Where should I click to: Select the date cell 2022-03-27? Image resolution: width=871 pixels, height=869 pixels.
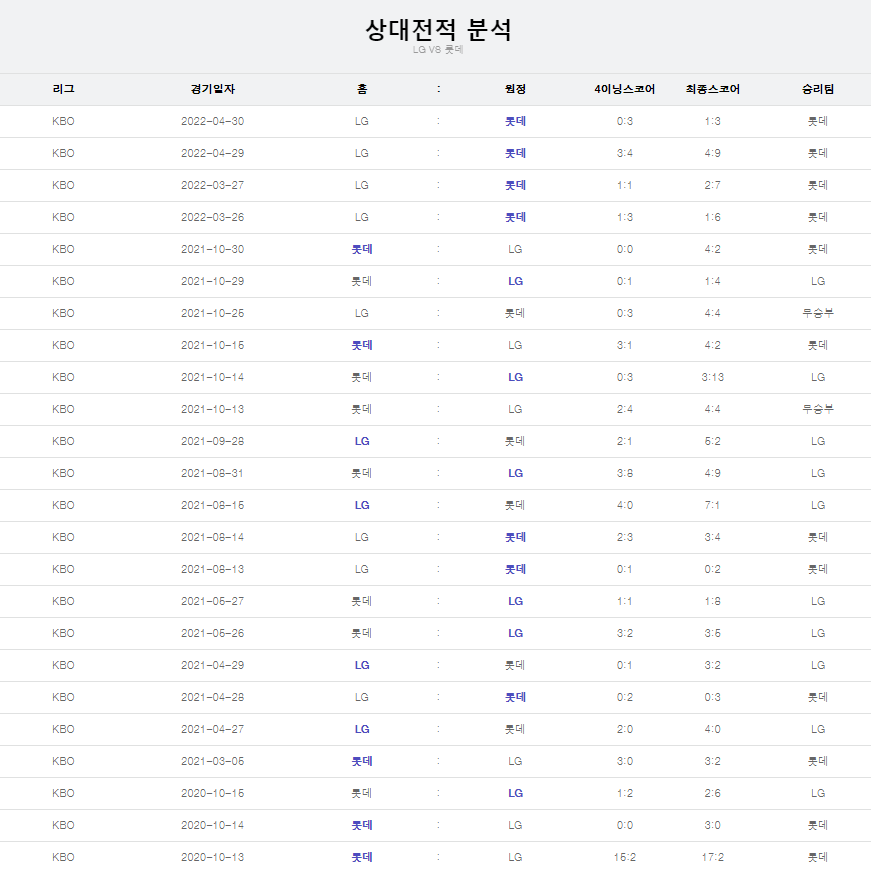click(x=213, y=185)
